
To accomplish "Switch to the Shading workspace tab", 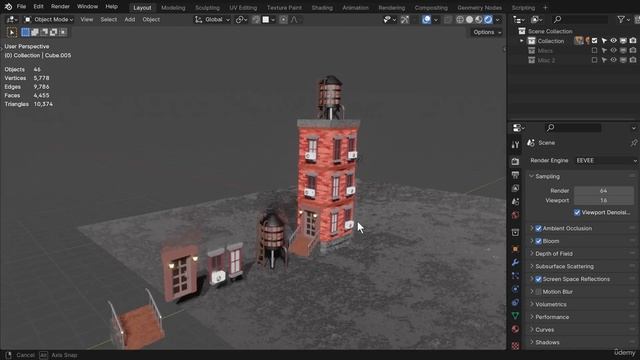I will click(322, 8).
